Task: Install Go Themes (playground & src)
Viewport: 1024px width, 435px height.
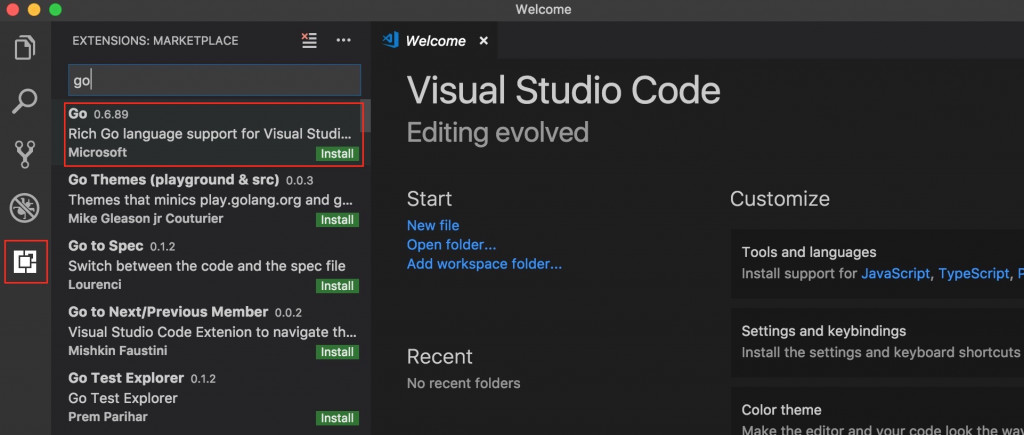Action: pos(337,219)
